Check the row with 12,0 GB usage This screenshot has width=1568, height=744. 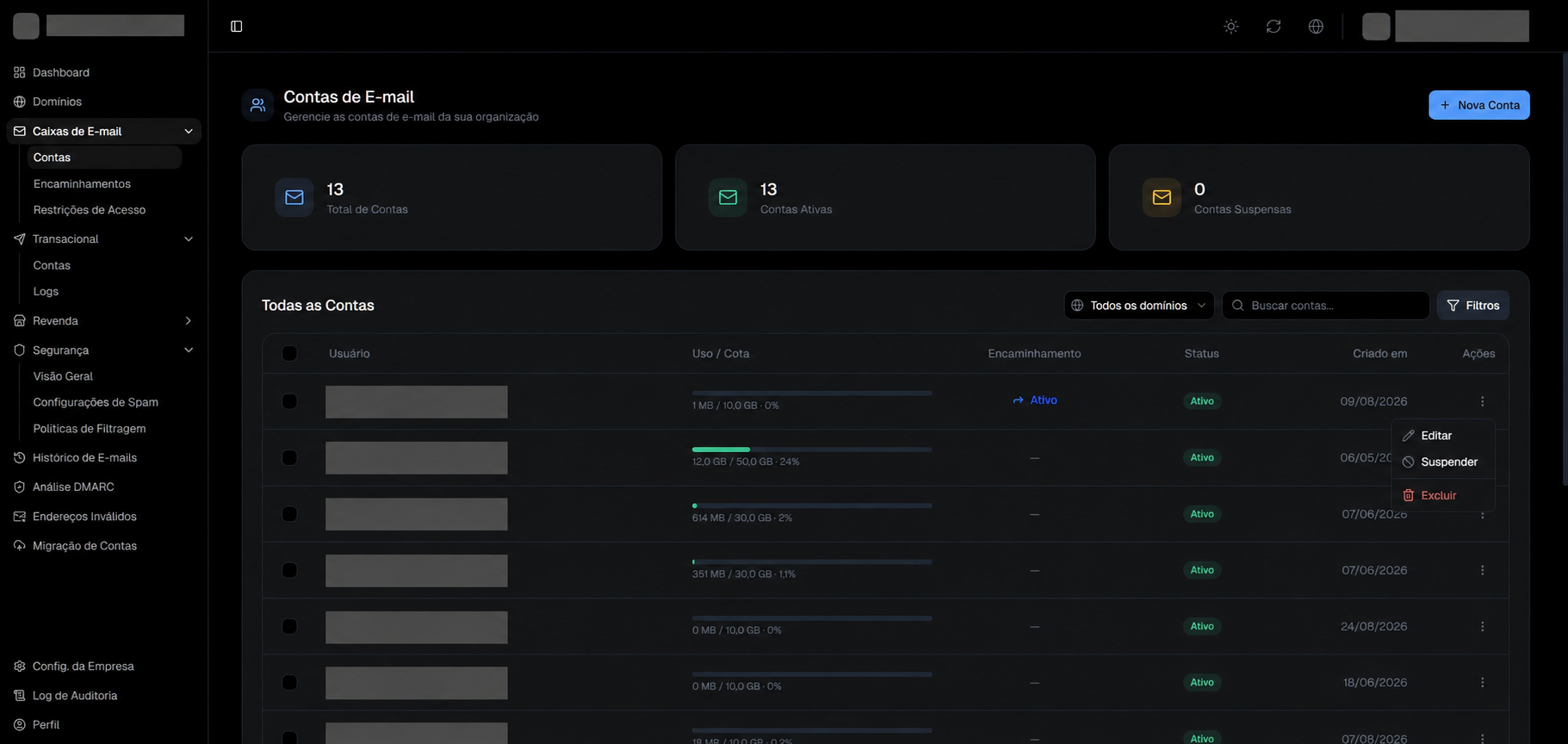click(x=289, y=457)
